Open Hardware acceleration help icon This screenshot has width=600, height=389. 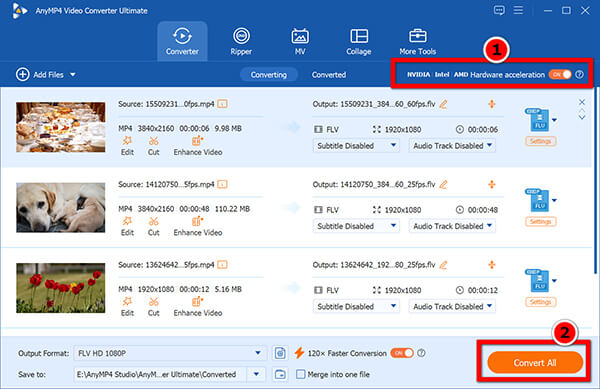click(580, 74)
